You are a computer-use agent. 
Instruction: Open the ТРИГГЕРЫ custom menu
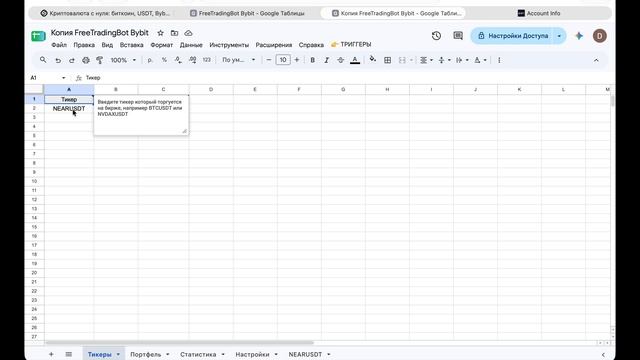[351, 44]
